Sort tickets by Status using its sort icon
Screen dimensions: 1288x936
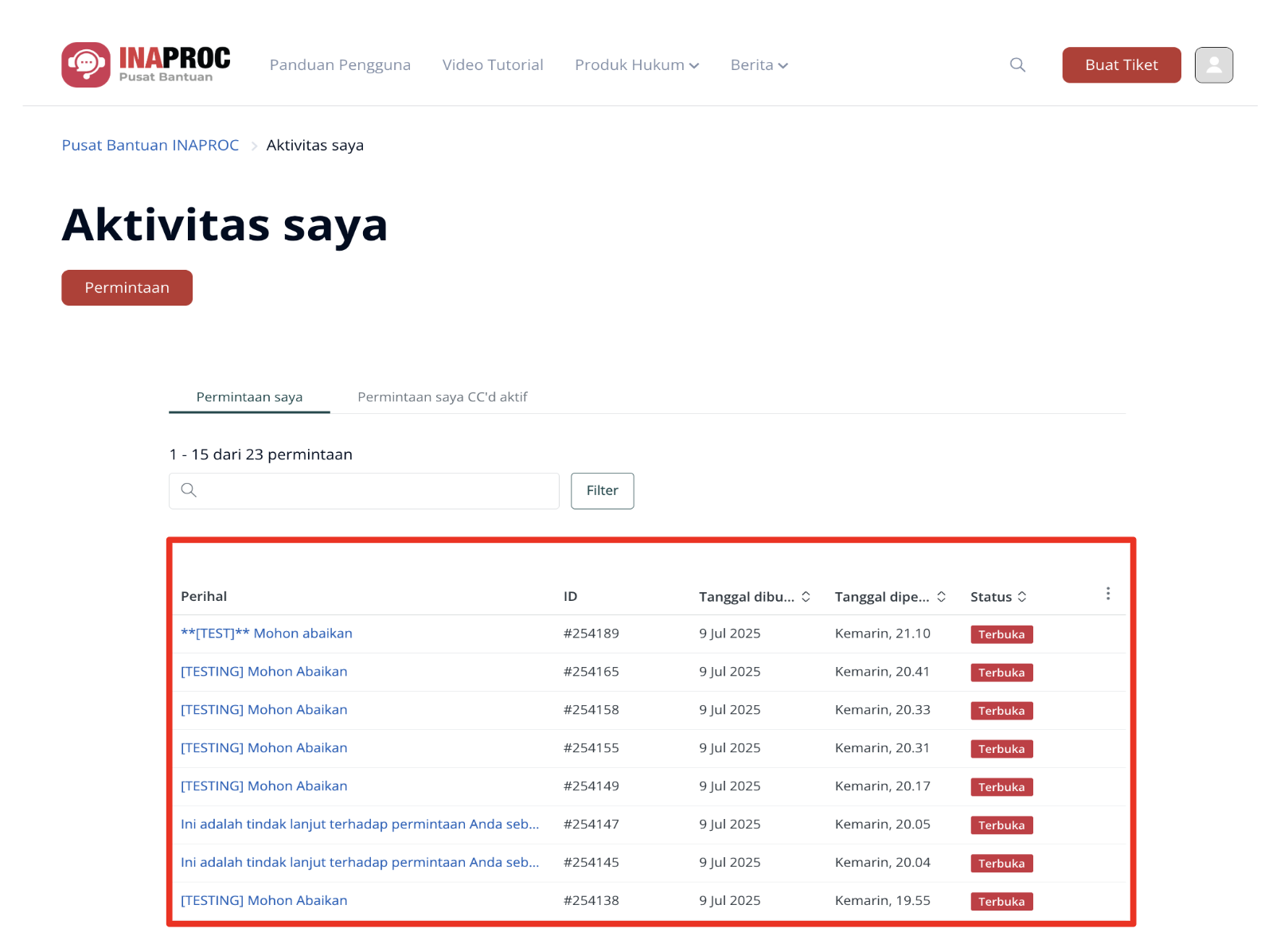pyautogui.click(x=1022, y=595)
